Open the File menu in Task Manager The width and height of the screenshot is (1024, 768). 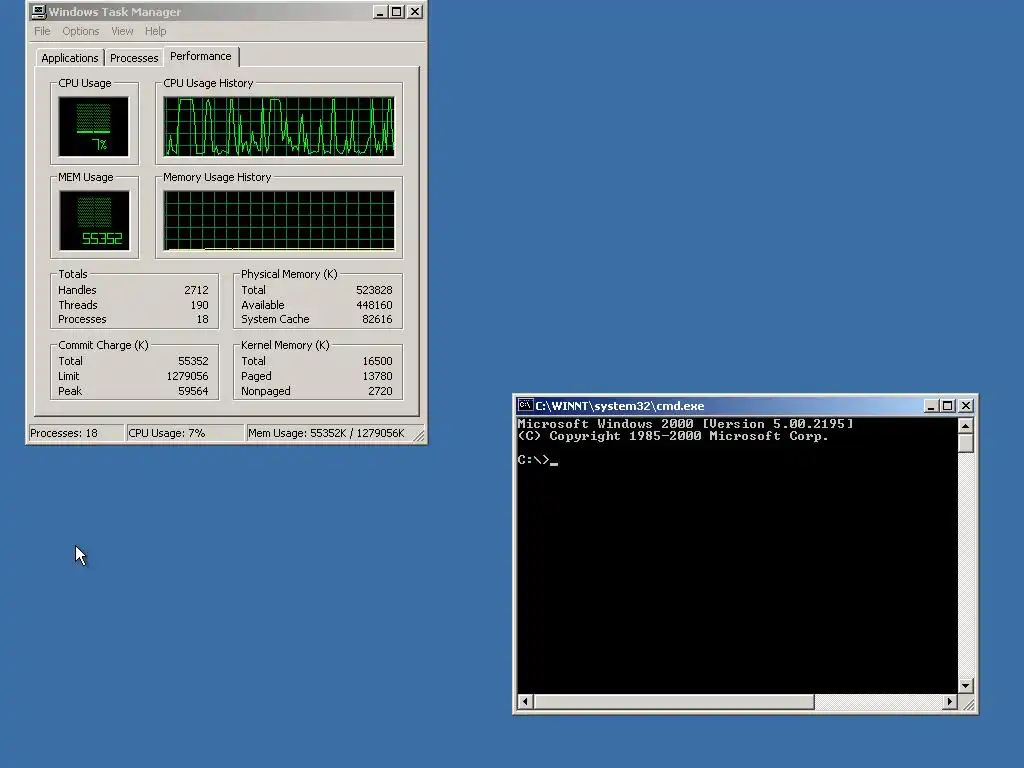tap(42, 31)
